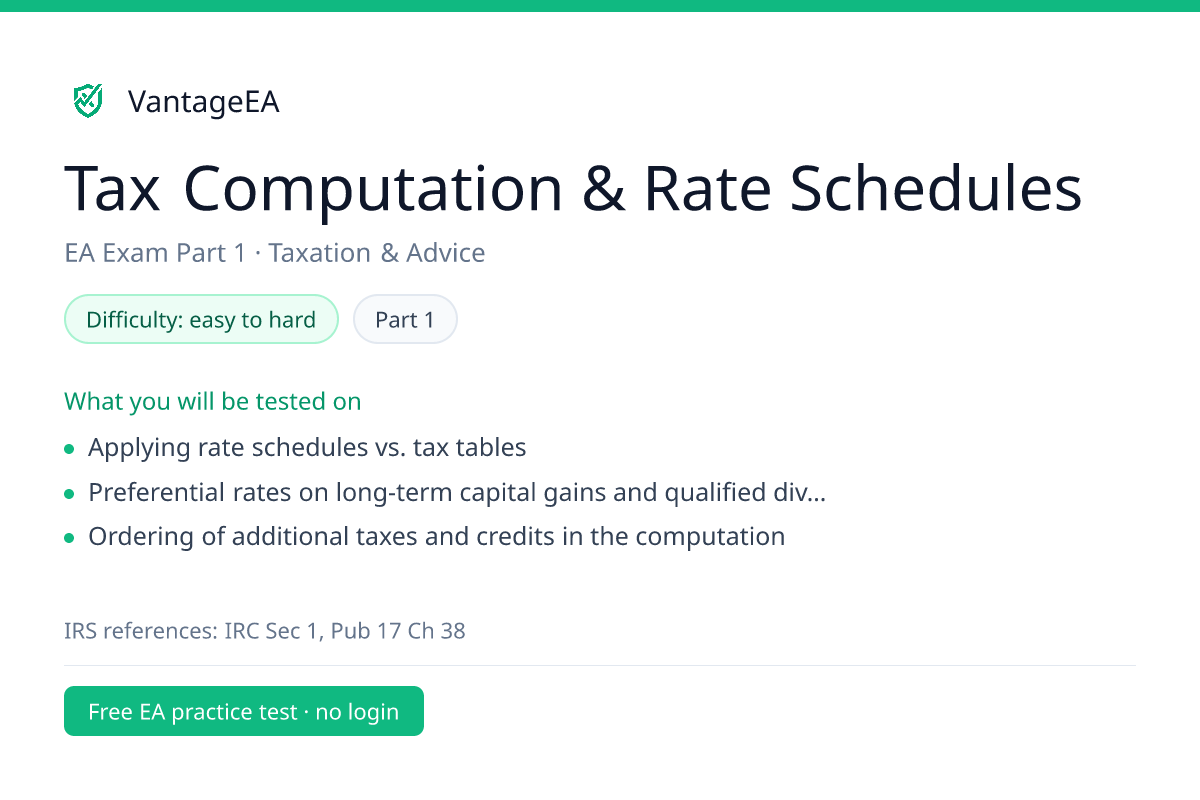Click the IRC Sec 1 reference

[273, 631]
